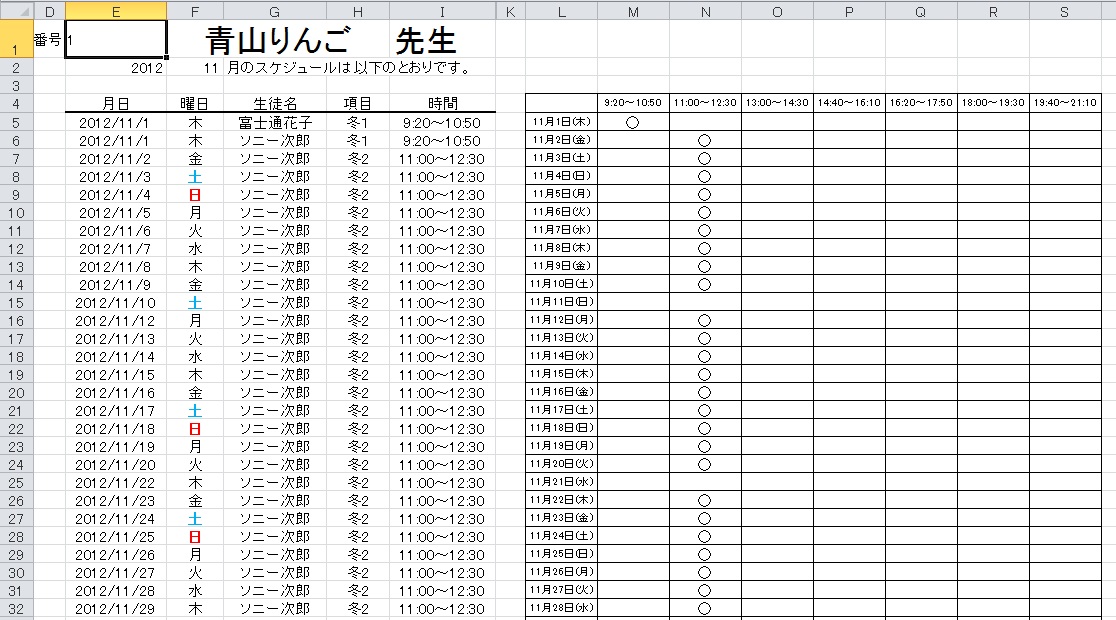Select the column S header
The height and width of the screenshot is (620, 1116).
1065,11
